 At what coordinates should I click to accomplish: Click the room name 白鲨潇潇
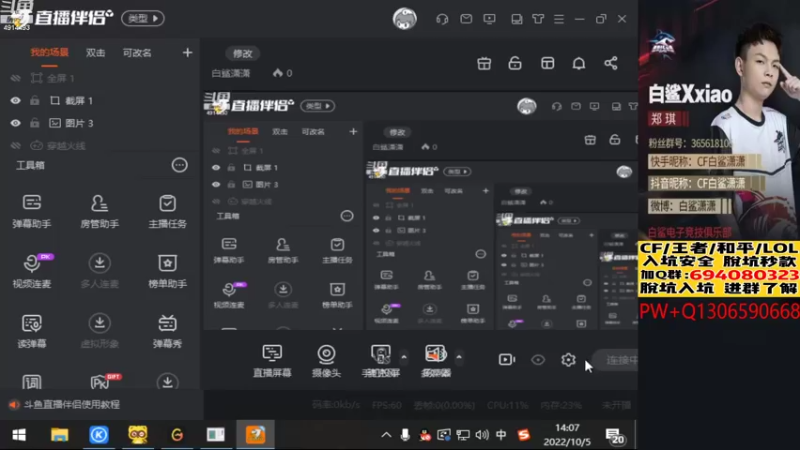click(231, 73)
